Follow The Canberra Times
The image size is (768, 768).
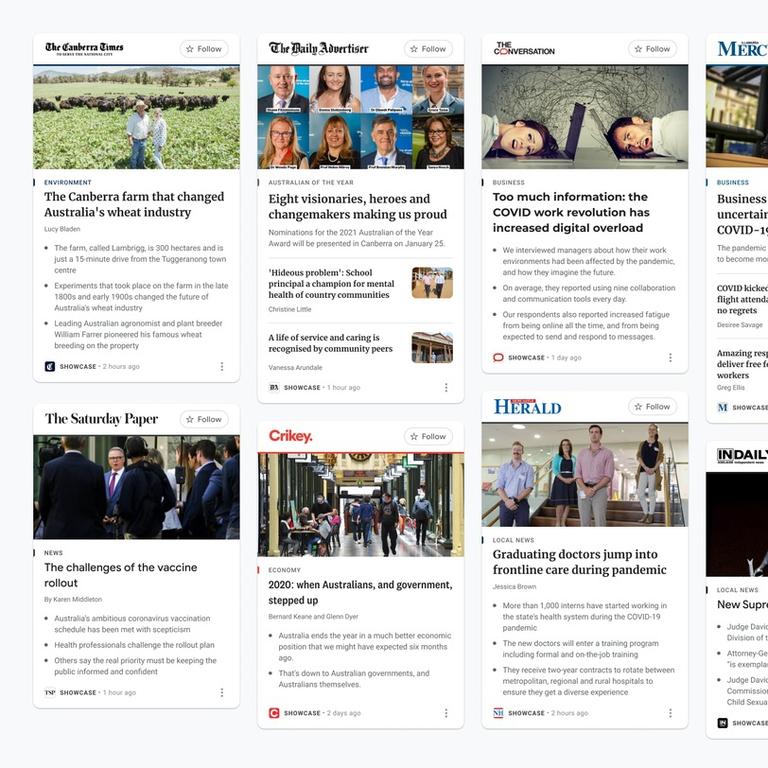204,49
